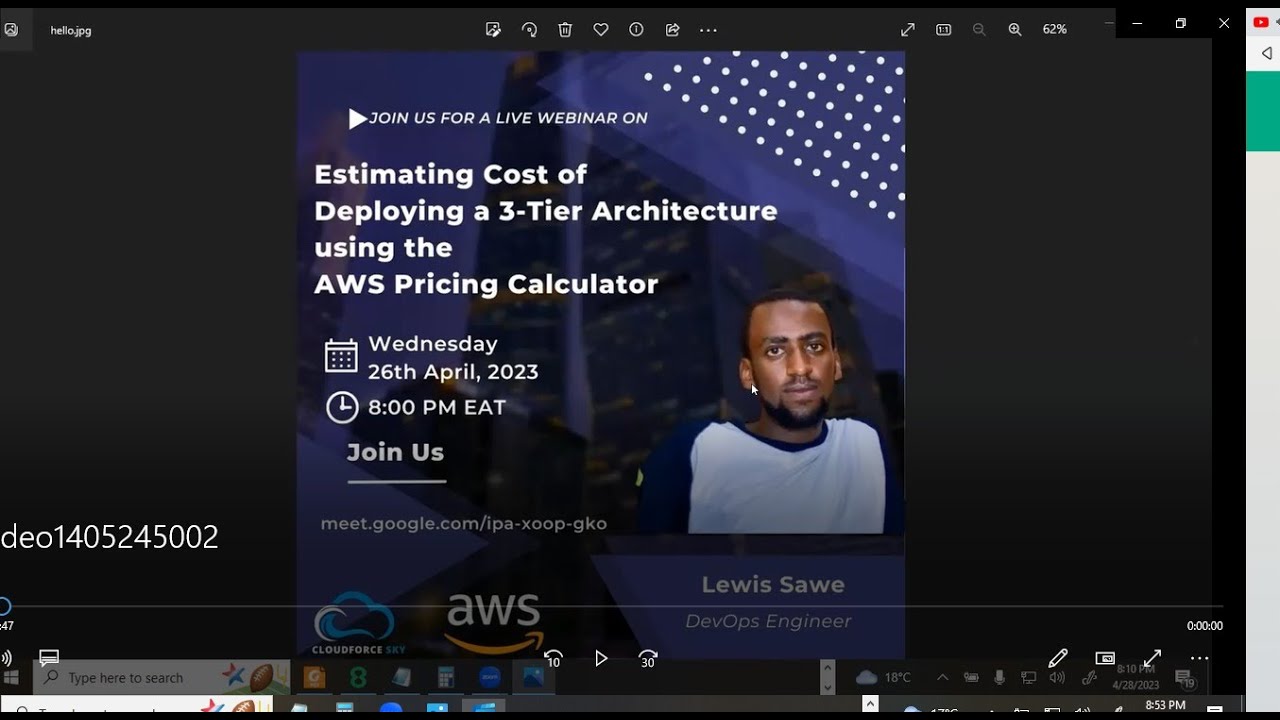Screen dimensions: 1280x720
Task: Click the YouTube icon in side panel
Action: tap(1261, 22)
